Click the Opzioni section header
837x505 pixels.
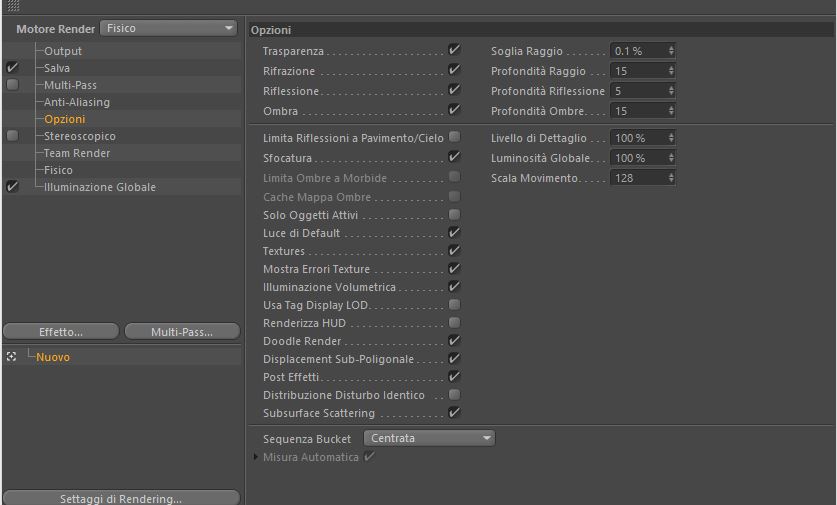tap(541, 30)
